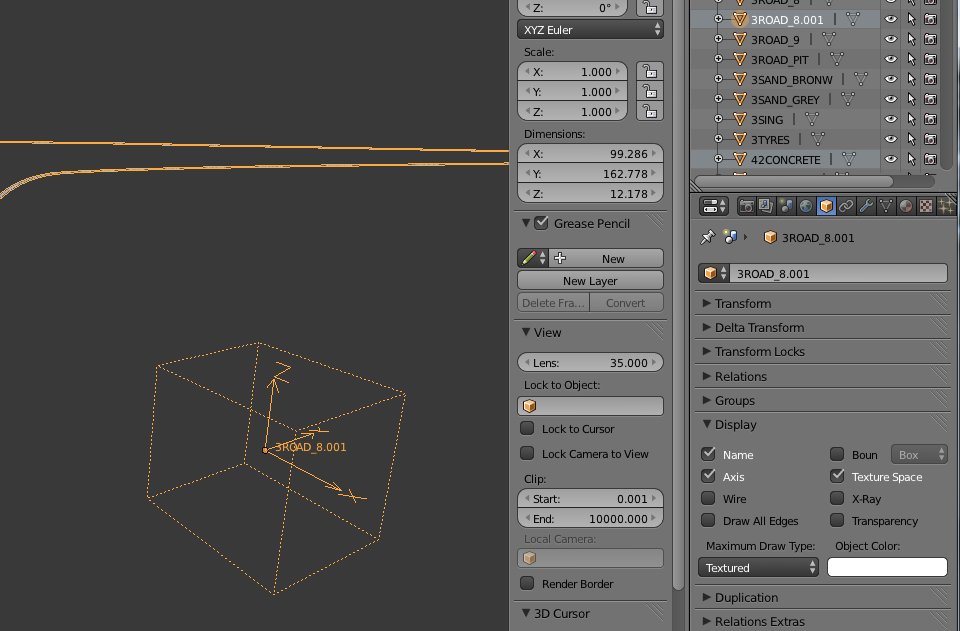This screenshot has height=631, width=960.
Task: Uncheck the Grease Pencil checkbox
Action: point(541,223)
